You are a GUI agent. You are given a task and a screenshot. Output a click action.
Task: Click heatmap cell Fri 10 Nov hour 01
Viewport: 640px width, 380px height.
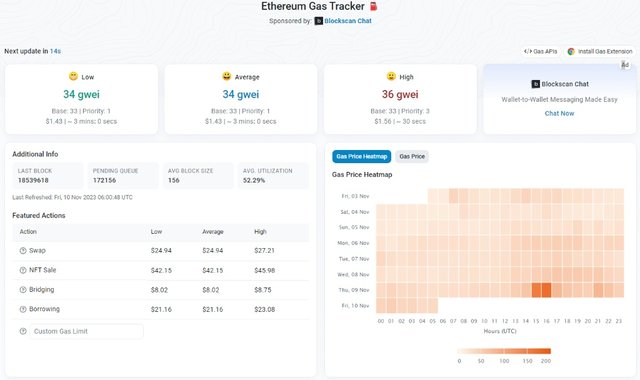(391, 306)
